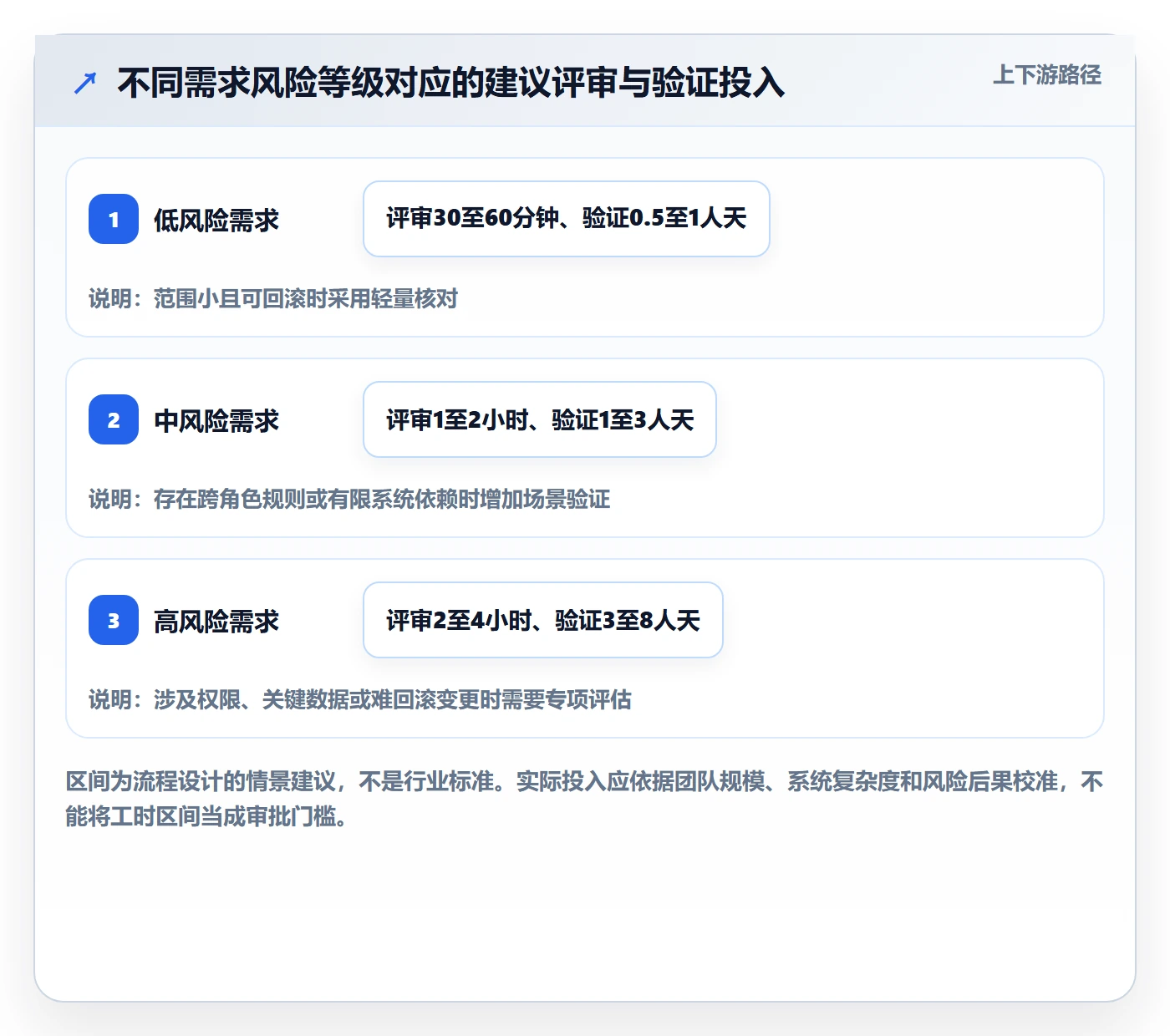This screenshot has height=1036, width=1170.
Task: Click the 高风险需求 heading
Action: [216, 622]
